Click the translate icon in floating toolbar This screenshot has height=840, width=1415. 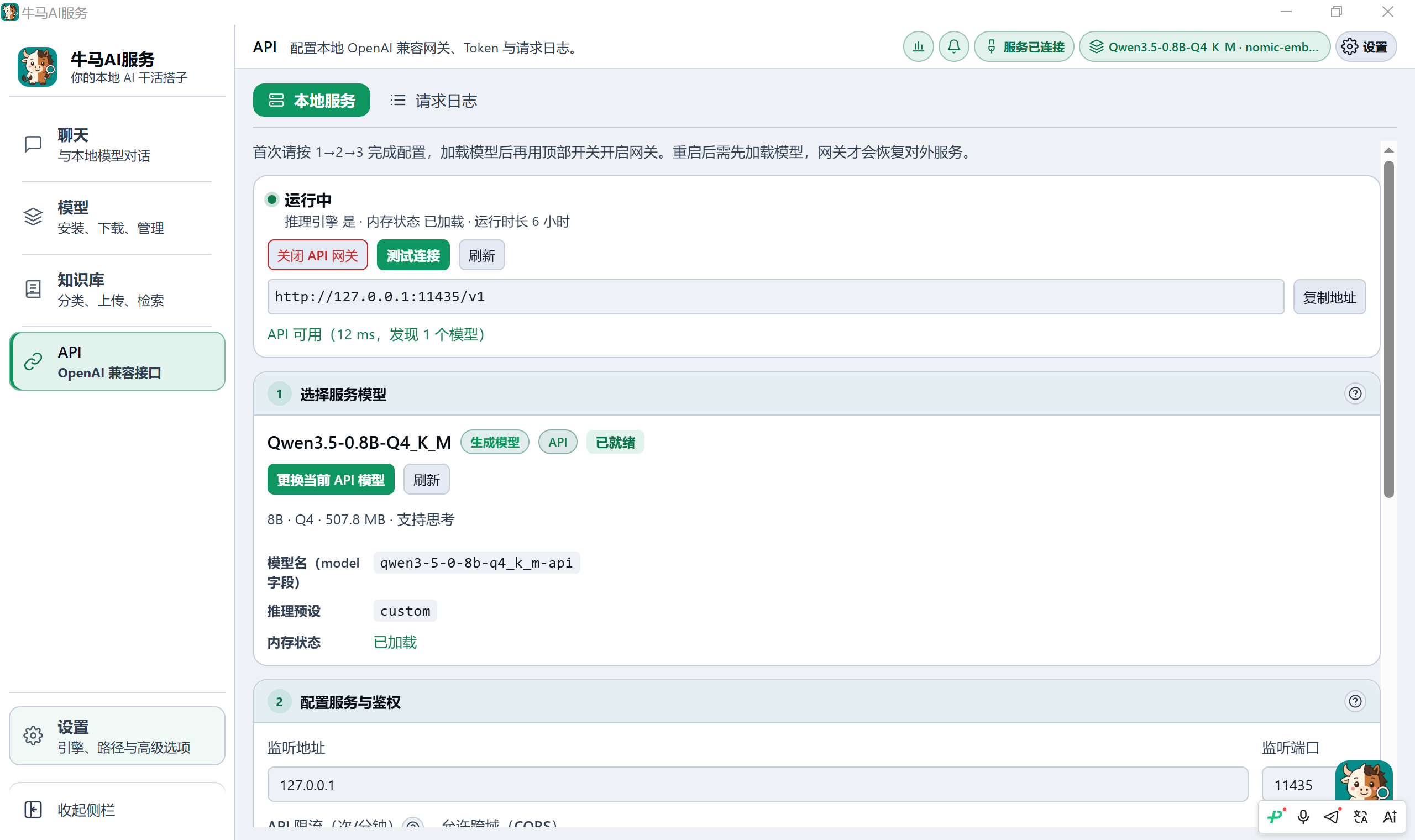tap(1361, 817)
